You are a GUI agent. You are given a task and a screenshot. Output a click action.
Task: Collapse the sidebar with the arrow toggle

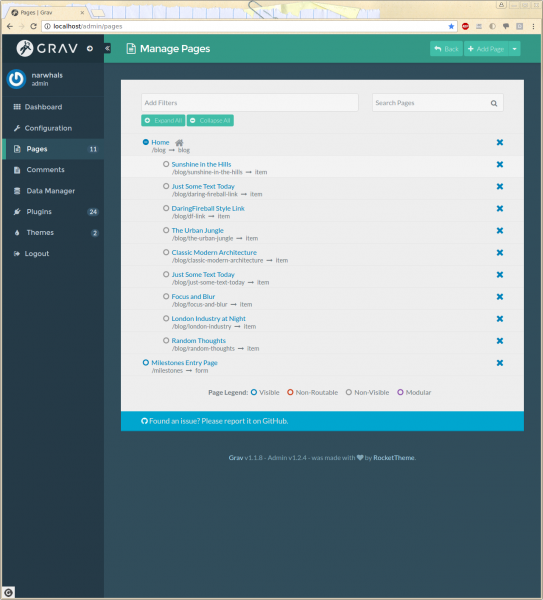108,48
